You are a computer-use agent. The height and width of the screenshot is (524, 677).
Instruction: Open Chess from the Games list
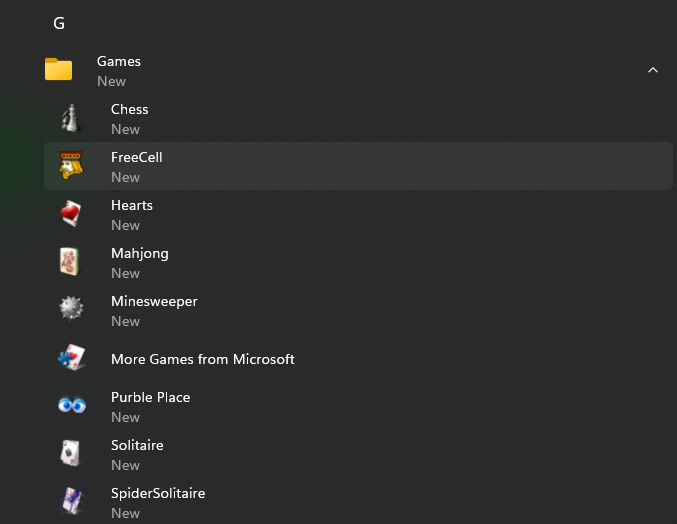[x=130, y=109]
